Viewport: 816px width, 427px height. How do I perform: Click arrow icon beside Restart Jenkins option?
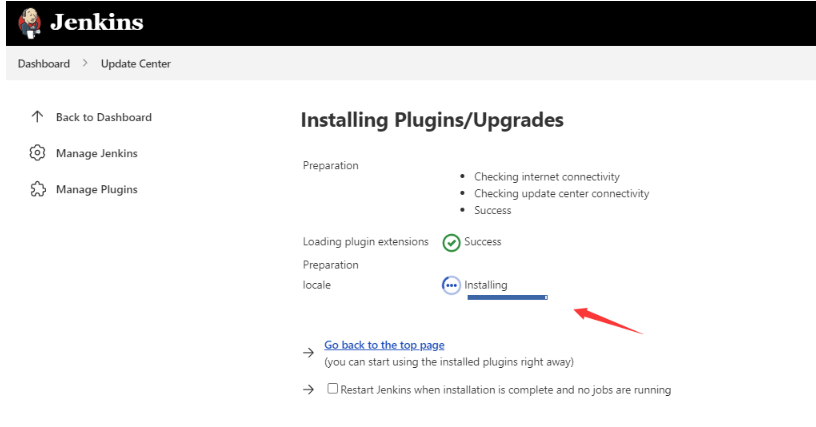point(309,389)
